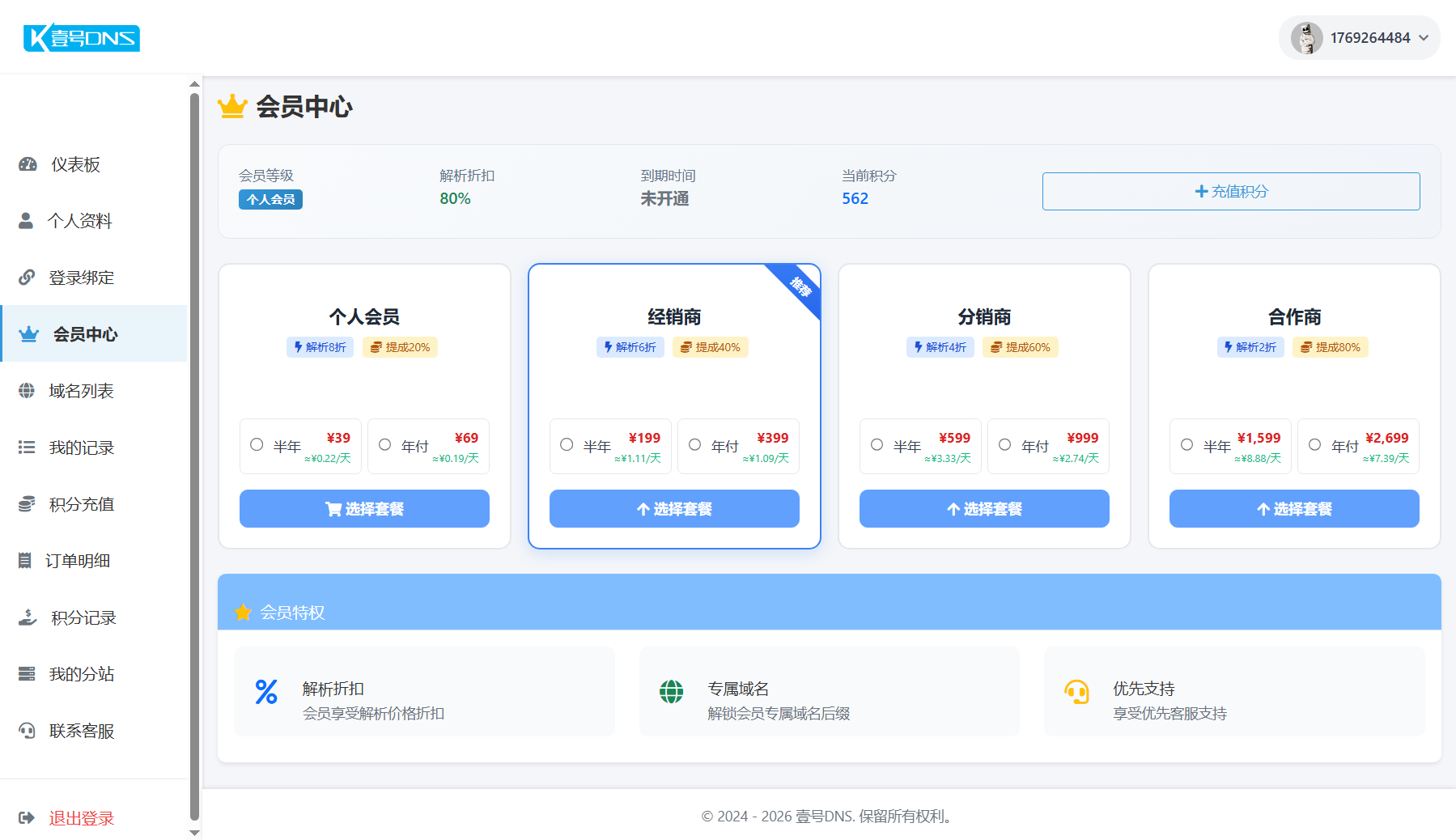Click the 我的分站 server icon

(27, 674)
